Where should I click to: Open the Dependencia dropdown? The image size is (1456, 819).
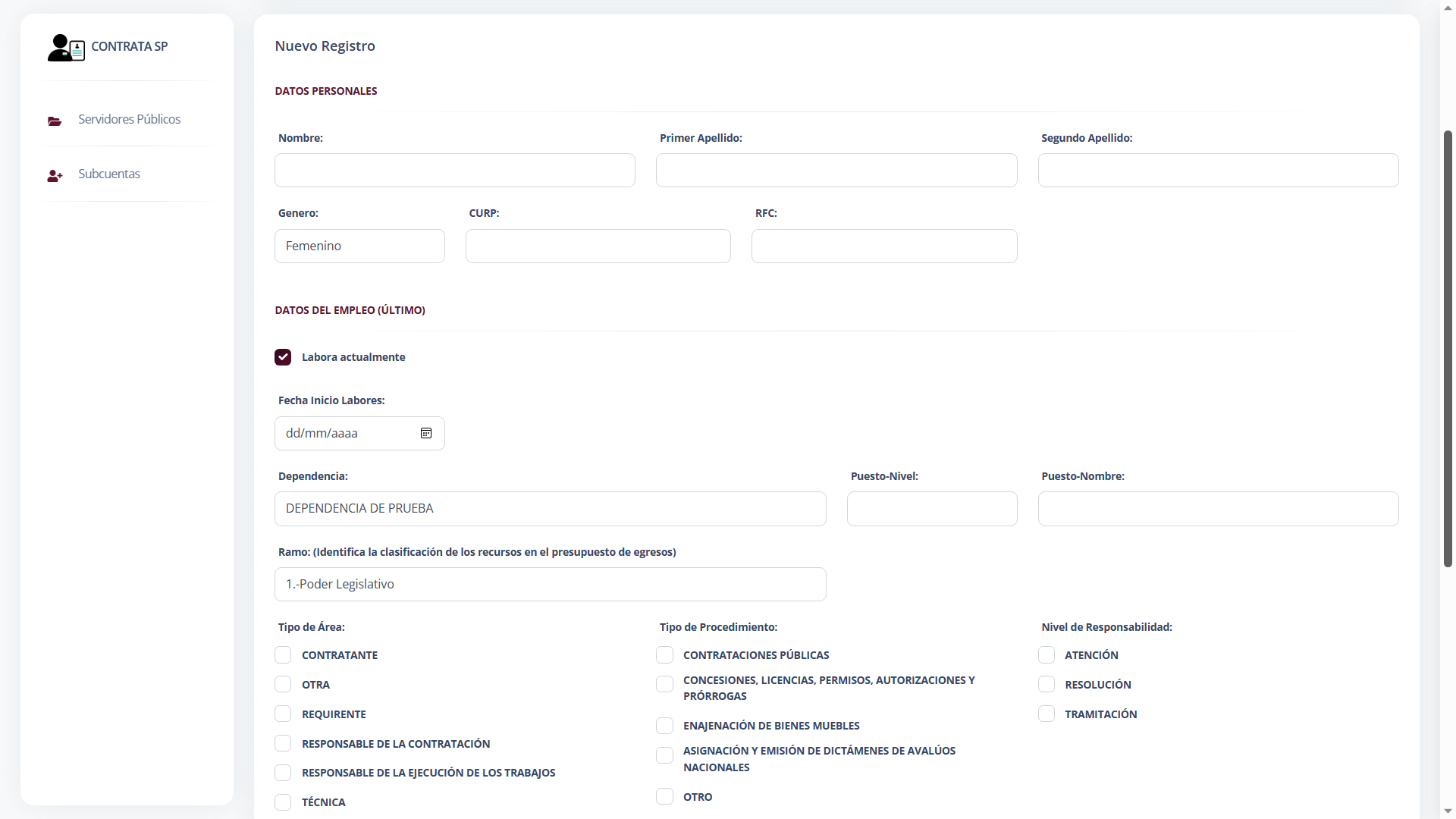pyautogui.click(x=550, y=509)
